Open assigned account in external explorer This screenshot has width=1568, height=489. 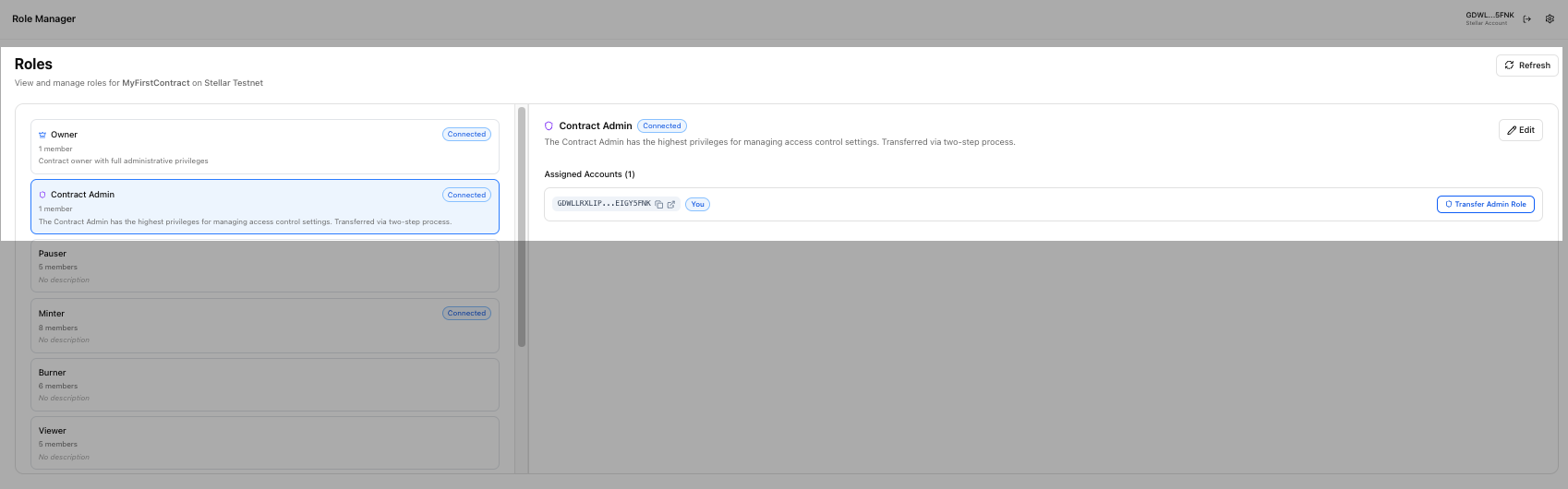[671, 205]
